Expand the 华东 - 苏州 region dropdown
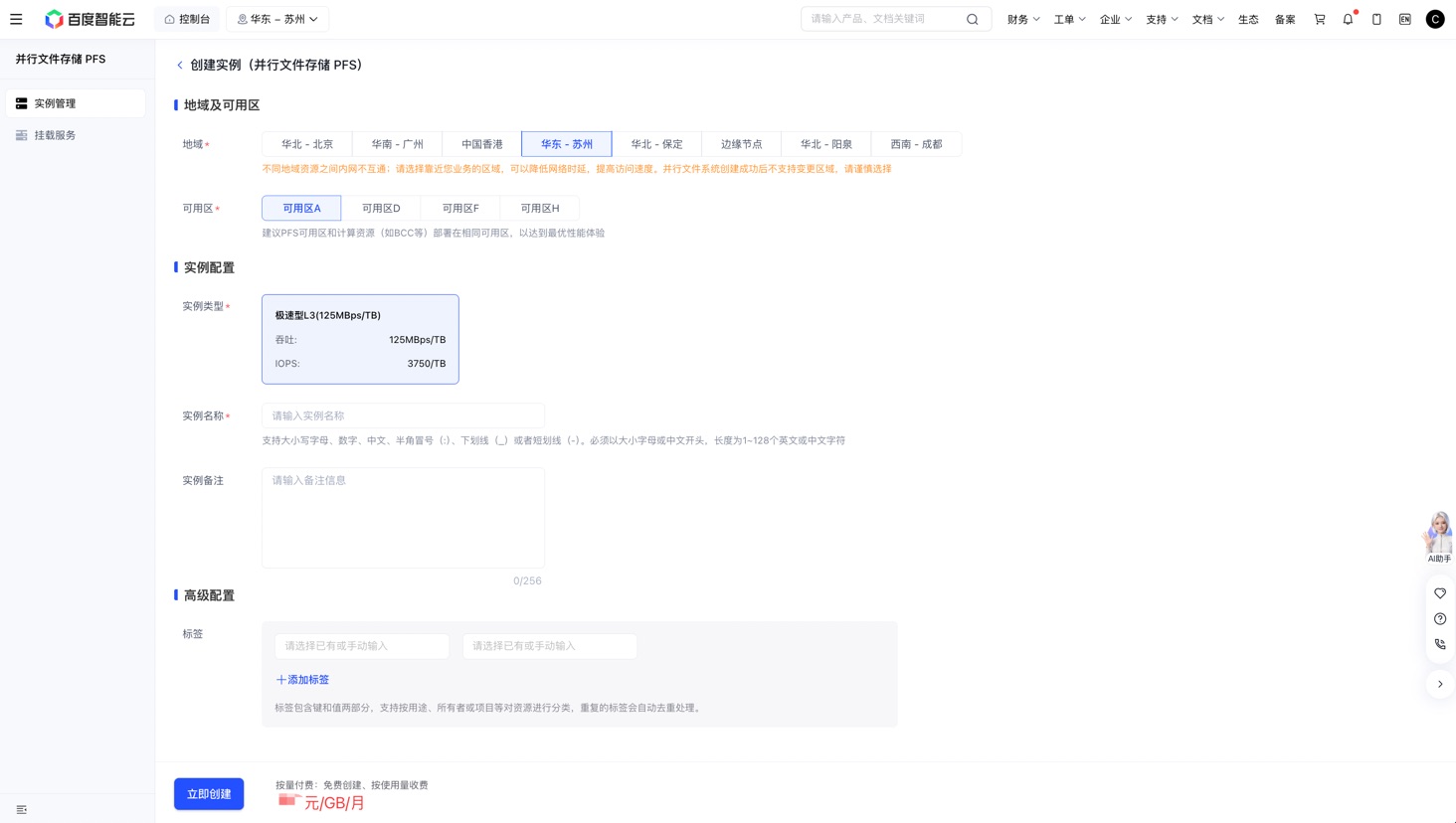This screenshot has width=1456, height=823. (x=278, y=19)
